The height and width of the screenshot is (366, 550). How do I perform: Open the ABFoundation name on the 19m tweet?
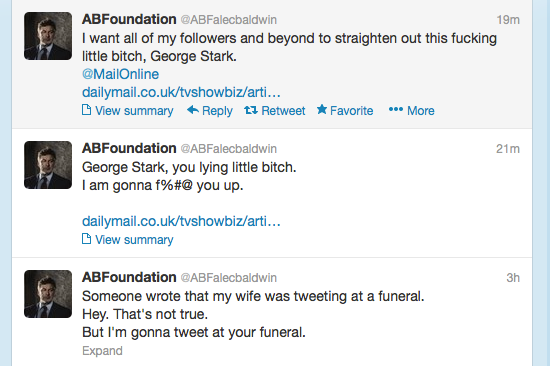point(129,19)
